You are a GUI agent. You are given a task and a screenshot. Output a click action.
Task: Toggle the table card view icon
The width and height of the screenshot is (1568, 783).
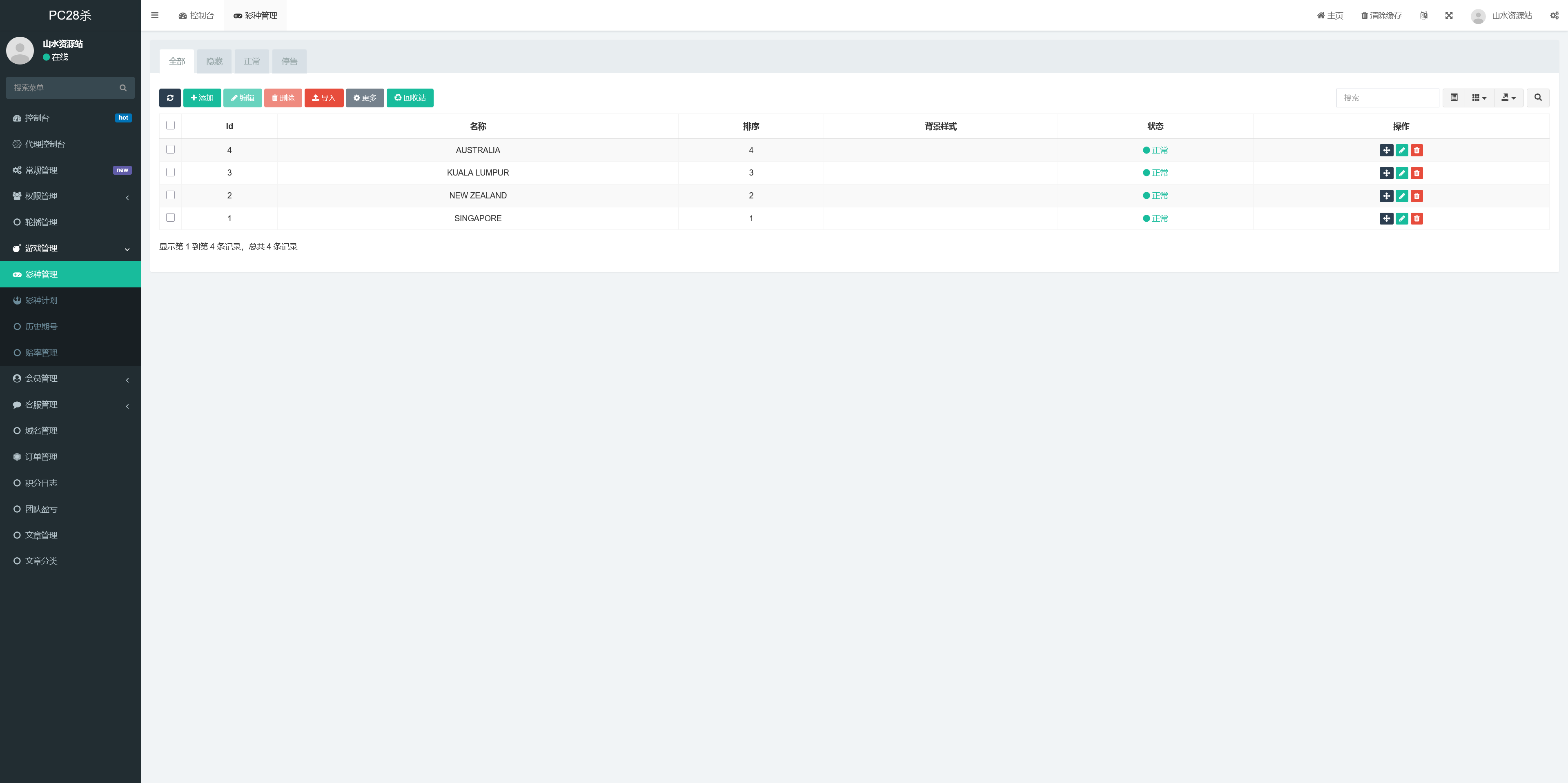1454,98
